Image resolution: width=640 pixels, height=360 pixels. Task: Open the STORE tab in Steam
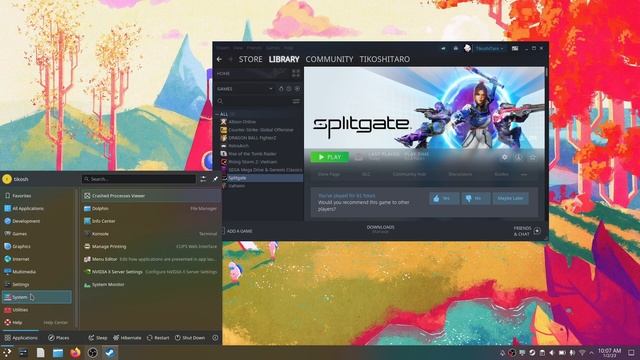[x=250, y=59]
